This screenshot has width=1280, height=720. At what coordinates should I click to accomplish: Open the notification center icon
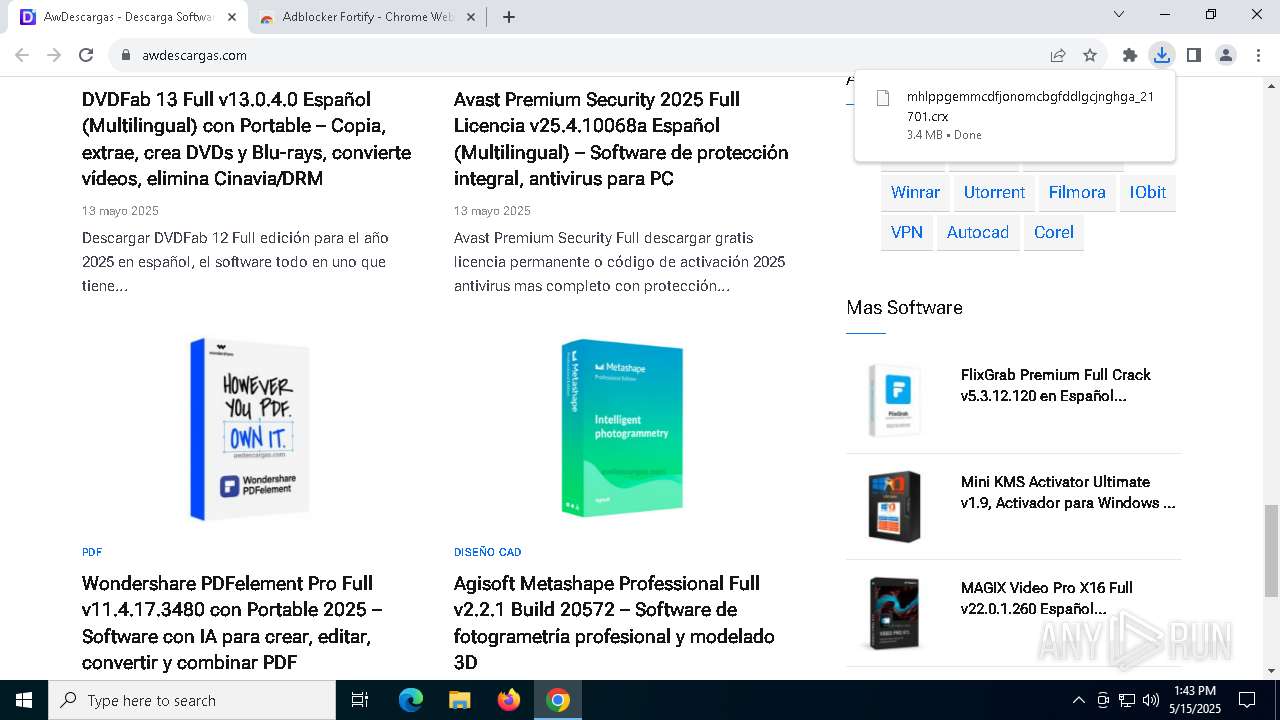(1247, 700)
